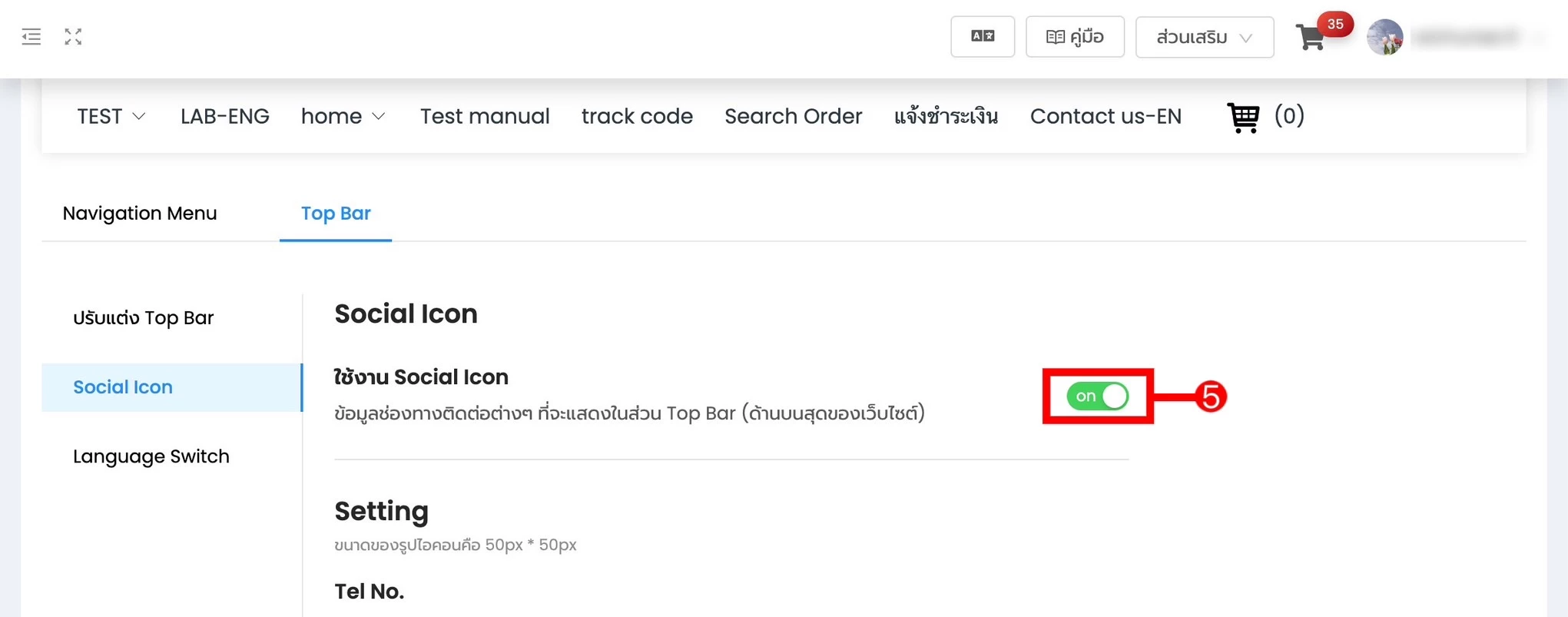Viewport: 1568px width, 617px height.
Task: Open the language translate icon button
Action: (983, 36)
